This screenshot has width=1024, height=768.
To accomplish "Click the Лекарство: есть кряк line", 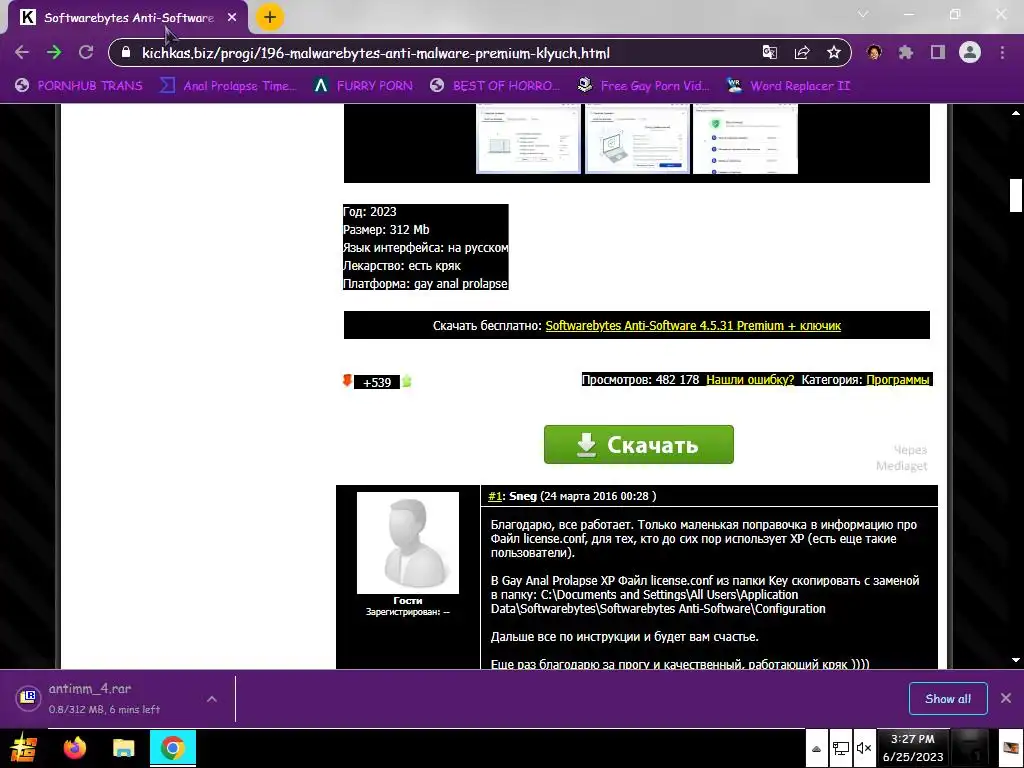I will tap(402, 266).
